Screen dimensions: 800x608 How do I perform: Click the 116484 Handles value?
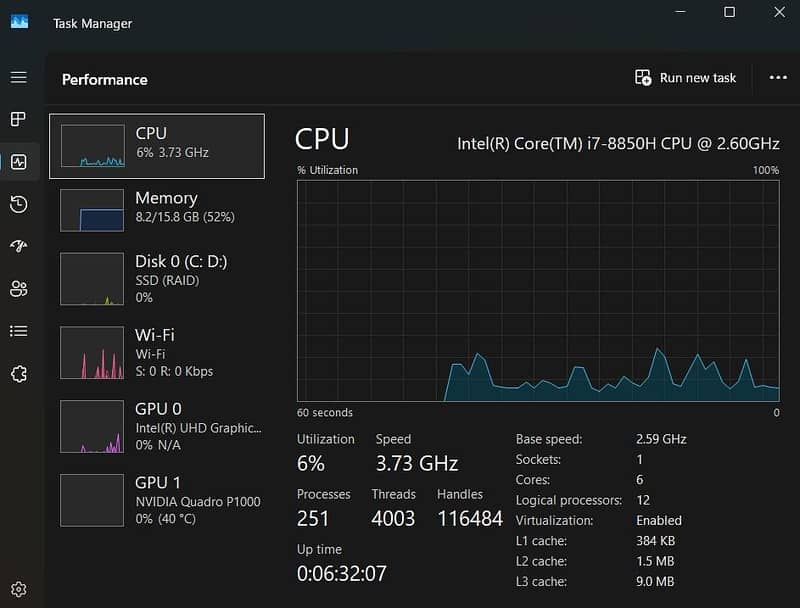tap(470, 519)
